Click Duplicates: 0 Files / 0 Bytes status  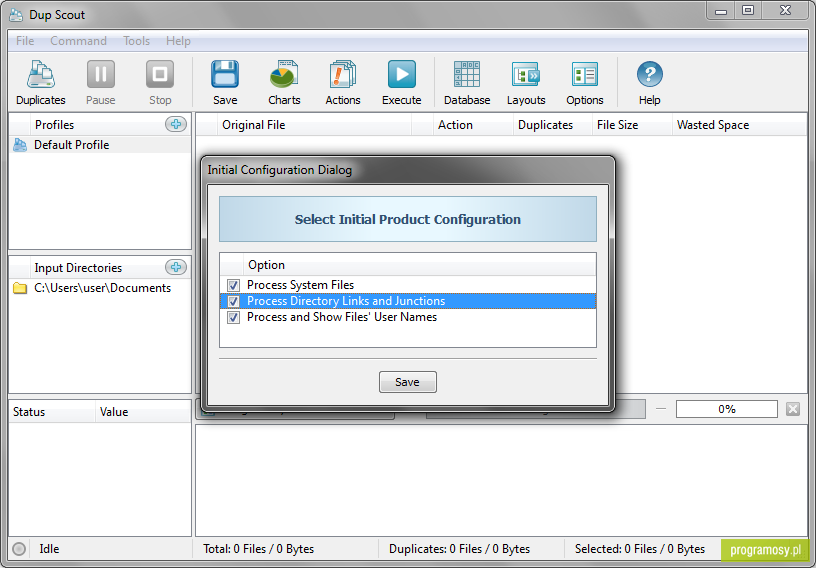click(460, 549)
